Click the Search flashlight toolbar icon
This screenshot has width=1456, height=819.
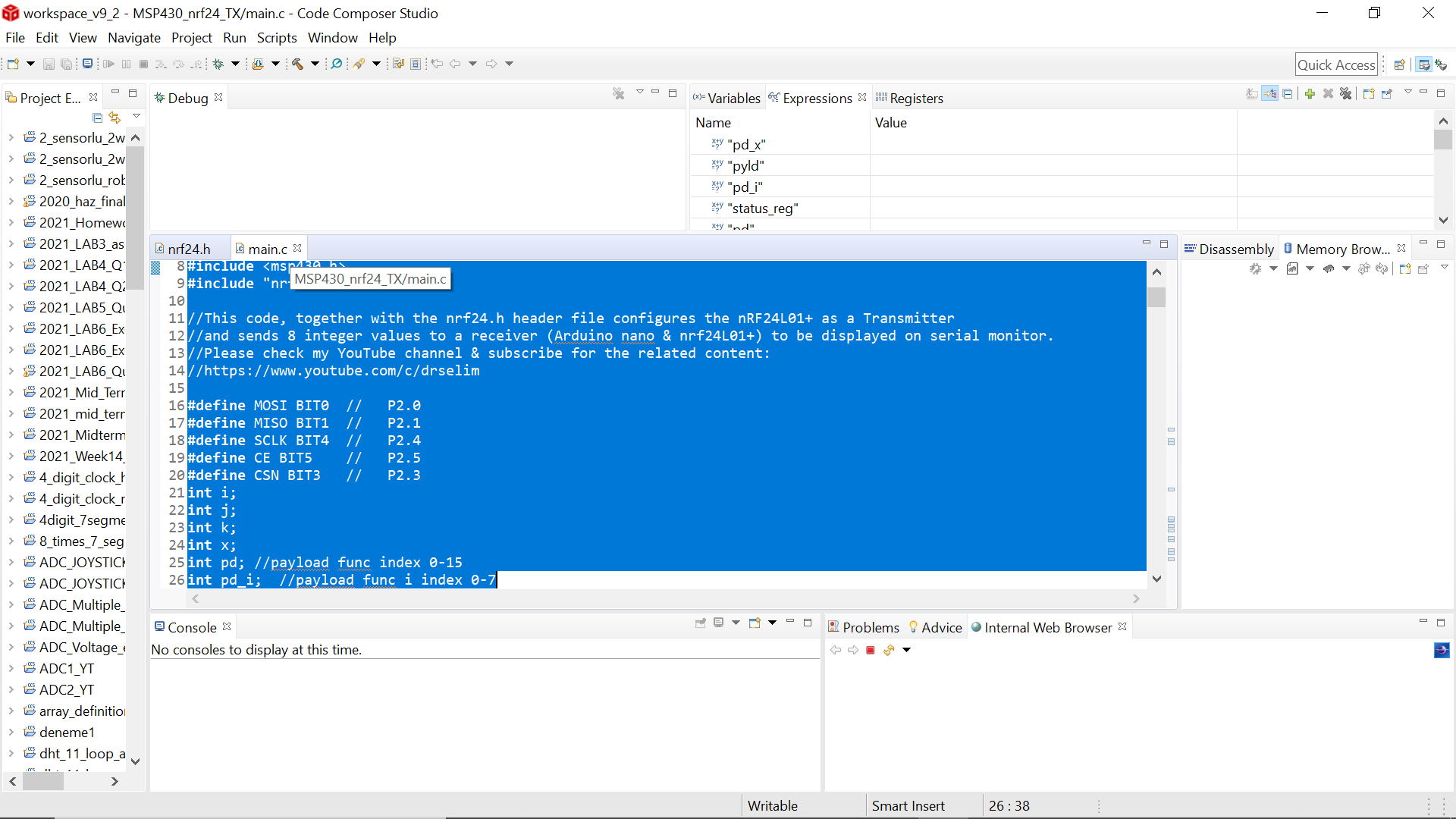359,64
